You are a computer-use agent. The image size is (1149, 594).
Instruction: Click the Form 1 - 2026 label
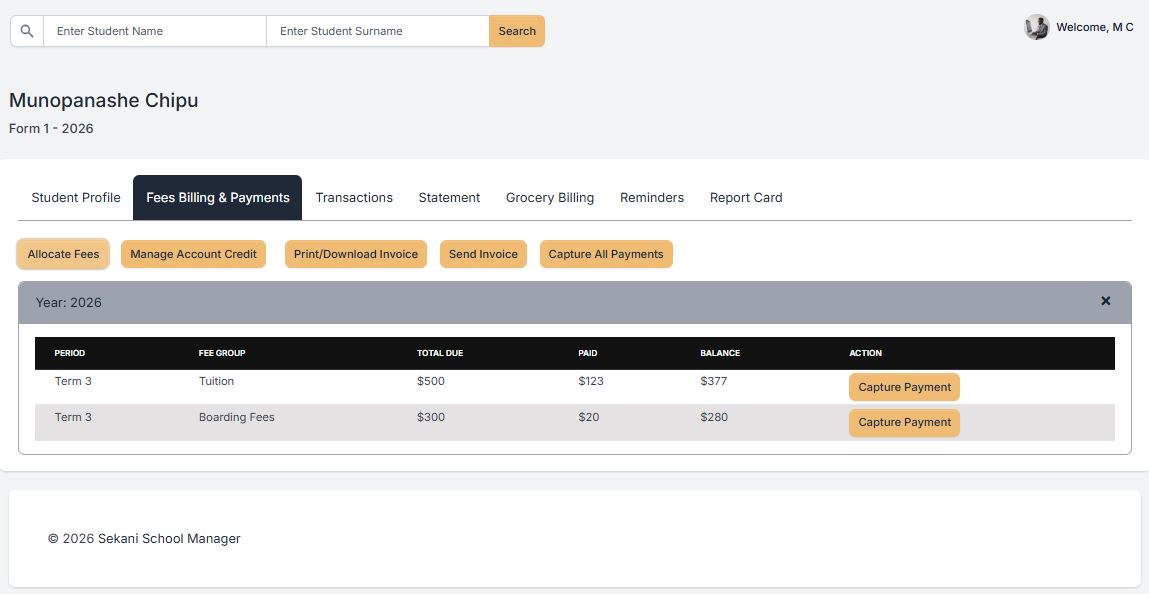coord(51,129)
